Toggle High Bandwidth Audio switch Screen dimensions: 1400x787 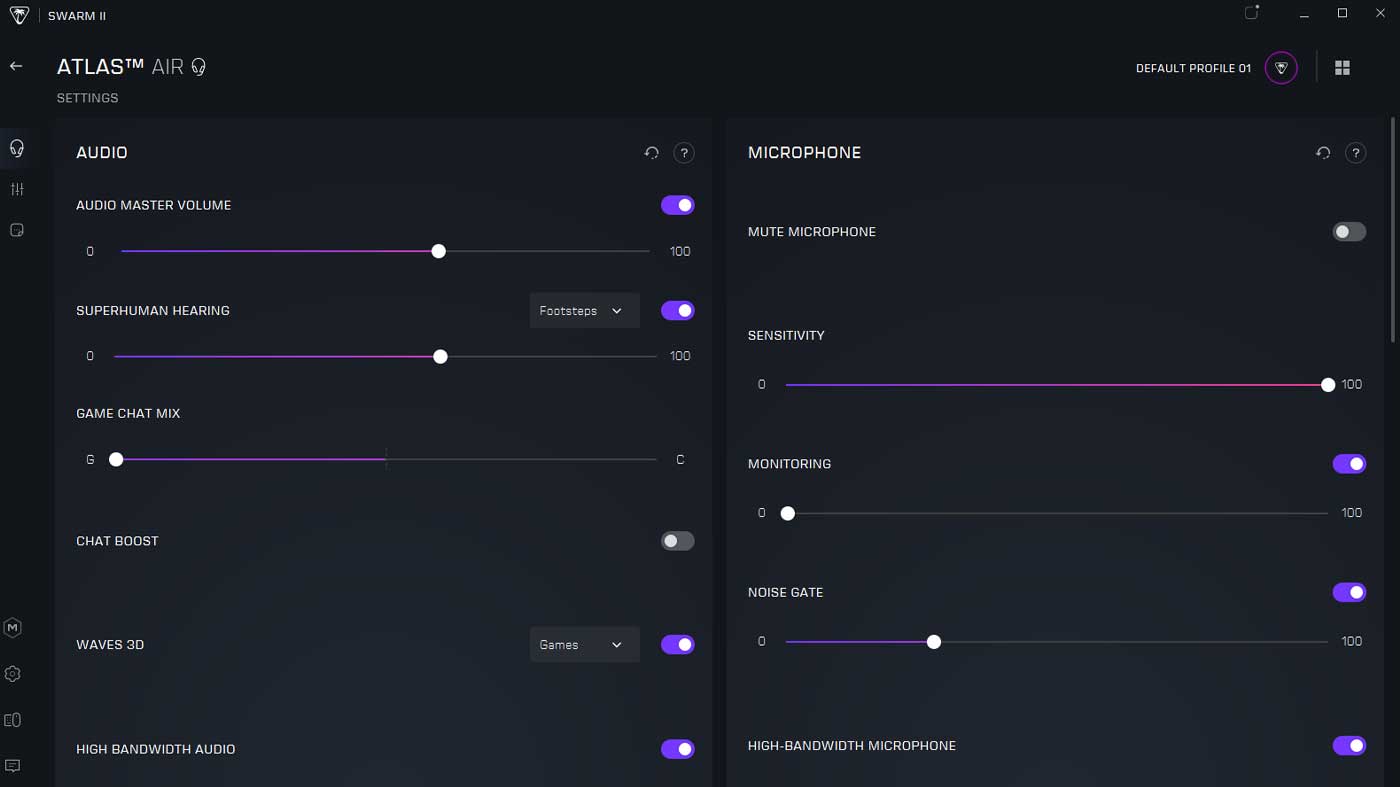pos(678,749)
